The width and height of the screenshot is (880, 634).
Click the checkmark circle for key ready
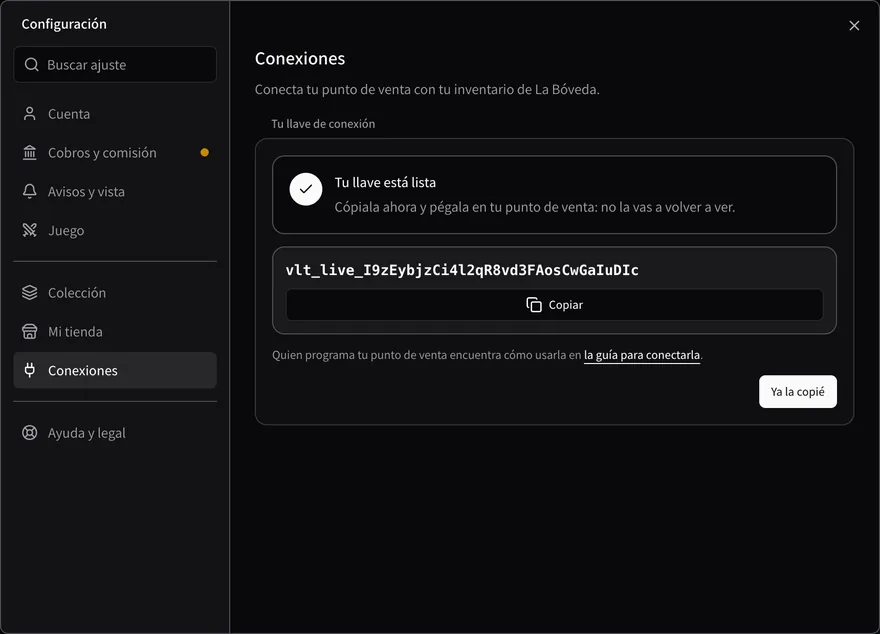coord(306,190)
